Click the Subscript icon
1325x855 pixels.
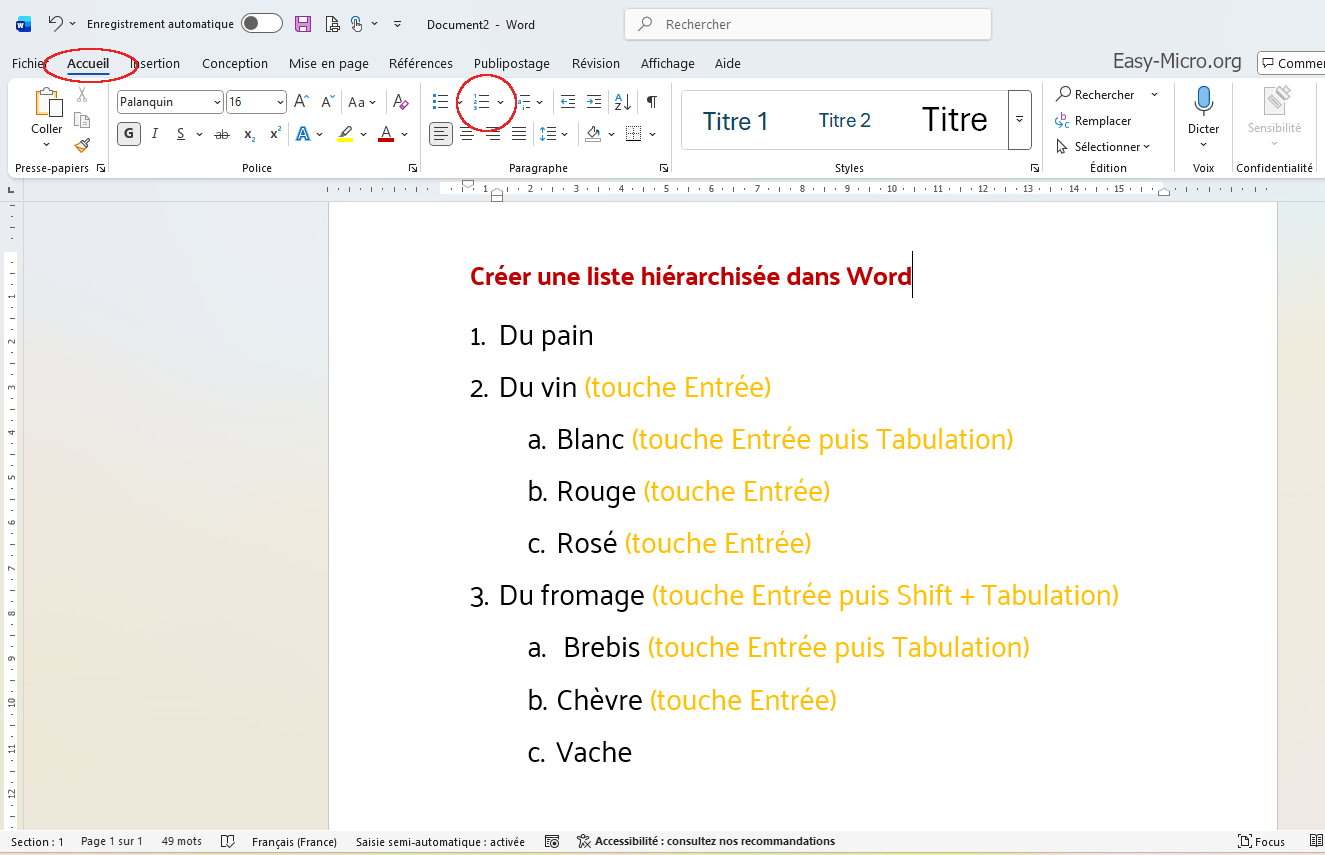coord(247,133)
